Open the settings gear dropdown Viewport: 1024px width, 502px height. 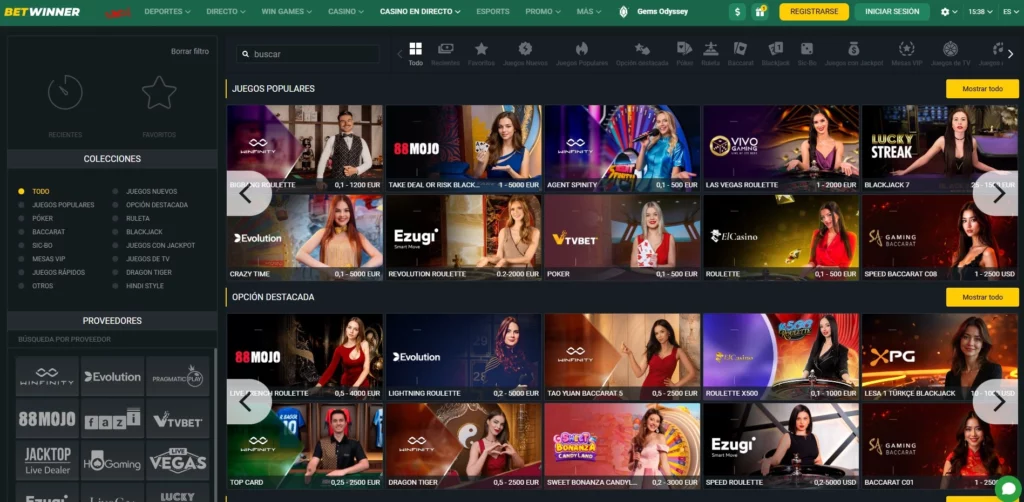click(x=949, y=12)
